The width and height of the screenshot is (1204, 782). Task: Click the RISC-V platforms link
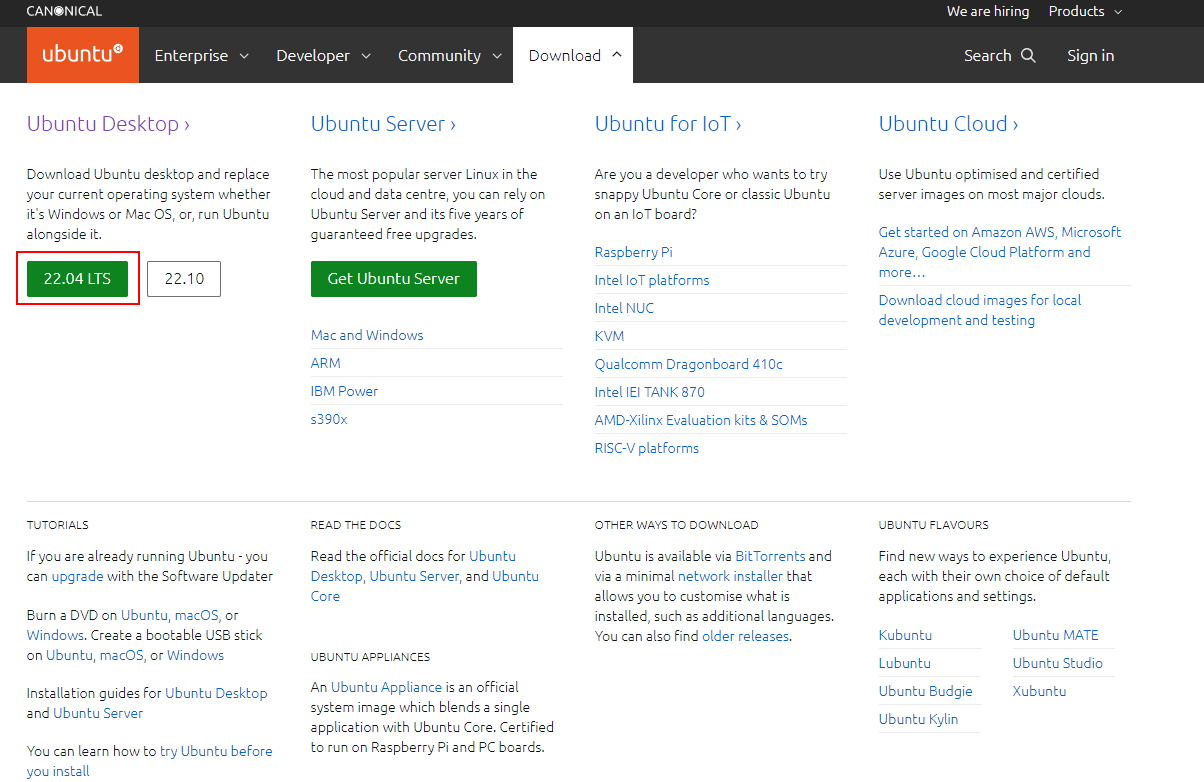646,448
